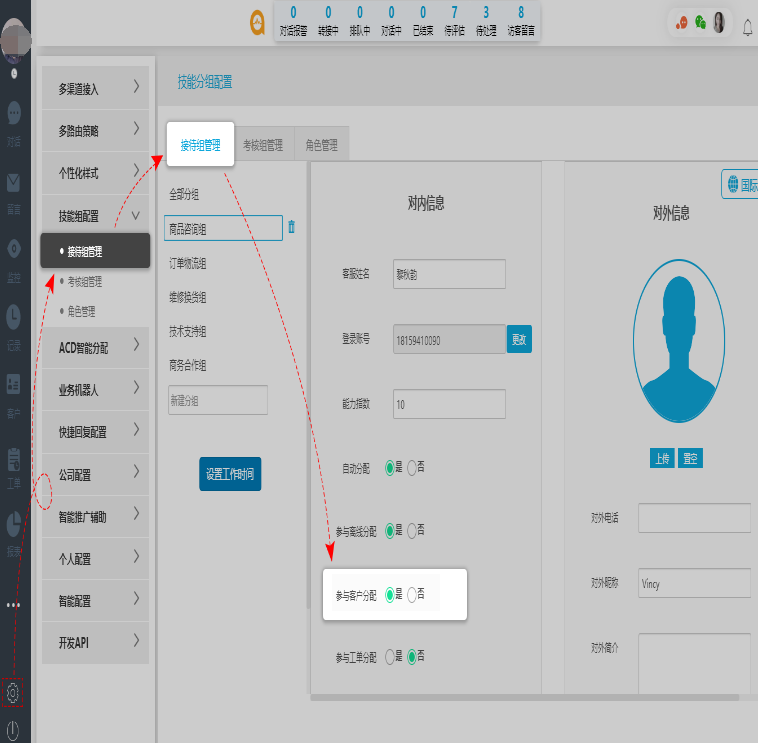Select the 全部分组 entry
Screen dimensions: 758x743
pos(184,194)
